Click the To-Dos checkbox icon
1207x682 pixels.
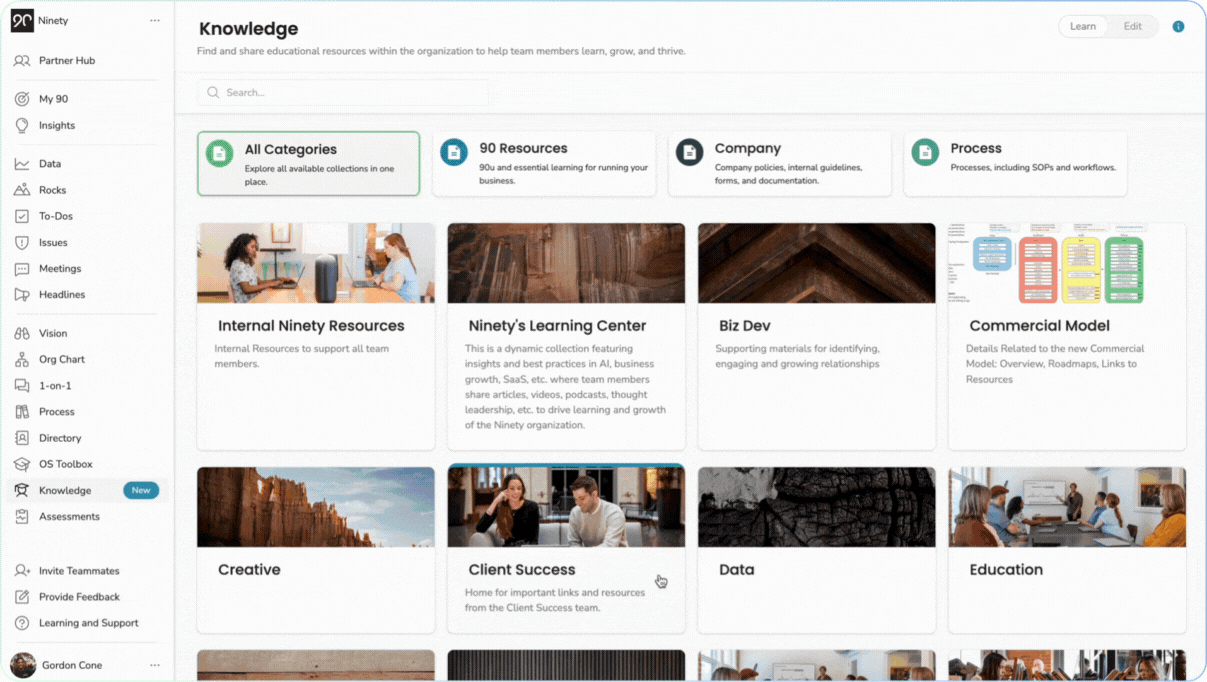(x=22, y=216)
